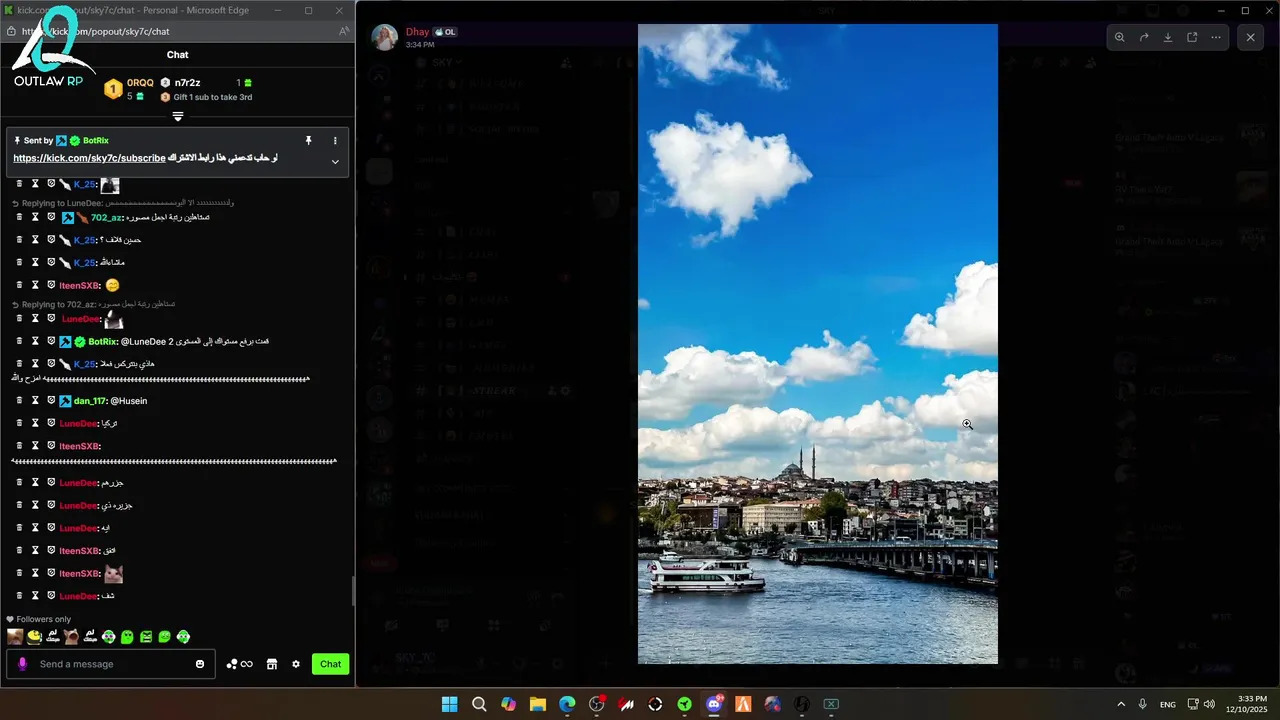The width and height of the screenshot is (1280, 720).
Task: Ban dan_117 with shield icon
Action: click(x=51, y=400)
